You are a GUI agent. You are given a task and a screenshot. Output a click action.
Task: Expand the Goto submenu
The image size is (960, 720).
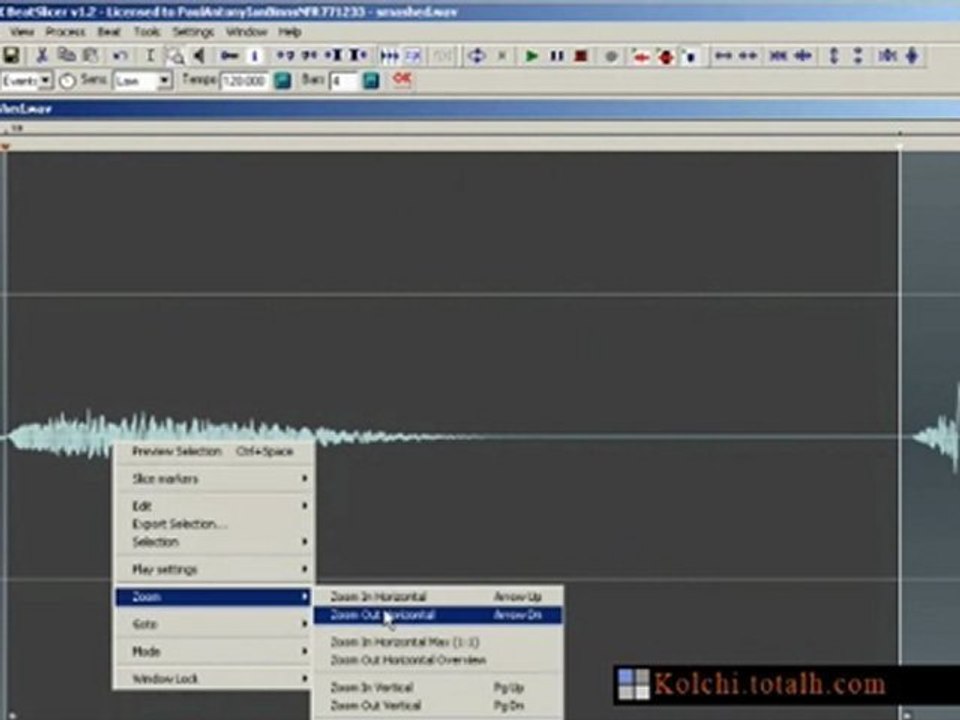[214, 624]
